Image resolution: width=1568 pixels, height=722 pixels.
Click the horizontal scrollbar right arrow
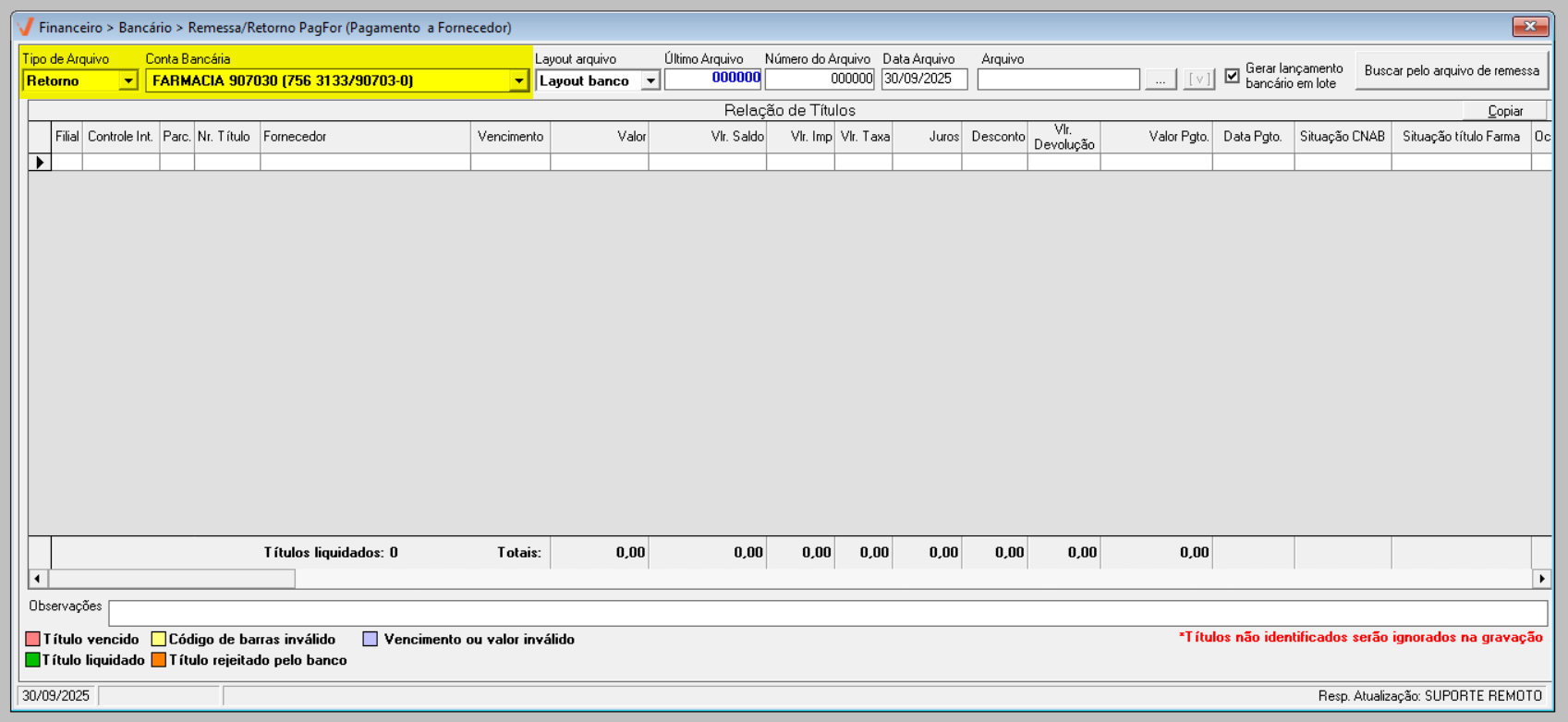click(1541, 579)
